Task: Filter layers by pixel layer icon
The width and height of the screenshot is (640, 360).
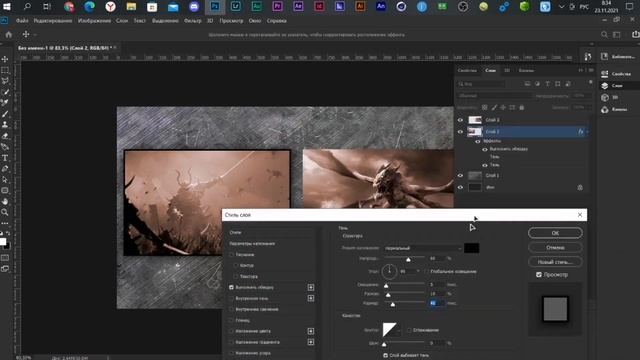Action: 527,84
